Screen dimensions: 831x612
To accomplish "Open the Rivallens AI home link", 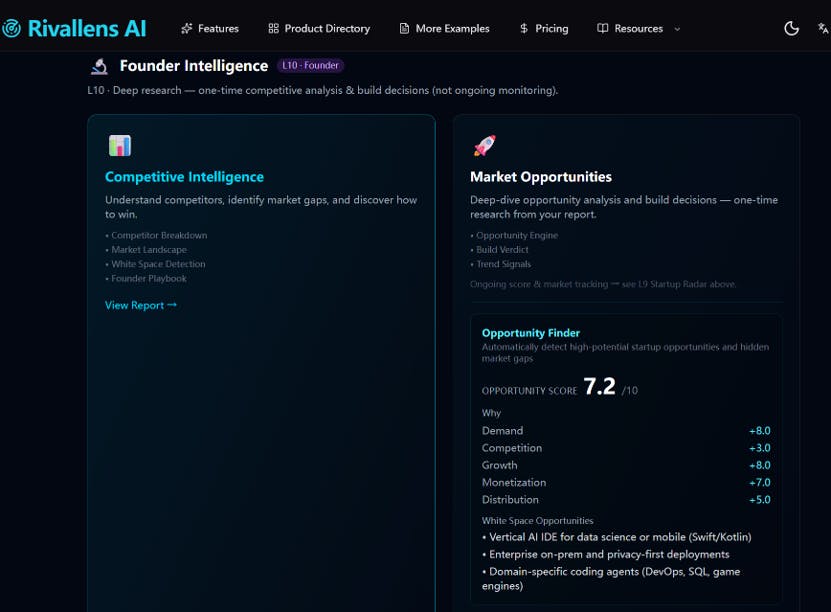I will 74,29.
